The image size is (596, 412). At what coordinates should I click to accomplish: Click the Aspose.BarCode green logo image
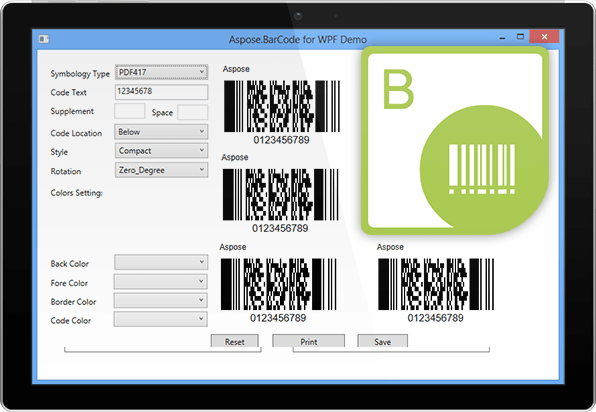pyautogui.click(x=455, y=141)
